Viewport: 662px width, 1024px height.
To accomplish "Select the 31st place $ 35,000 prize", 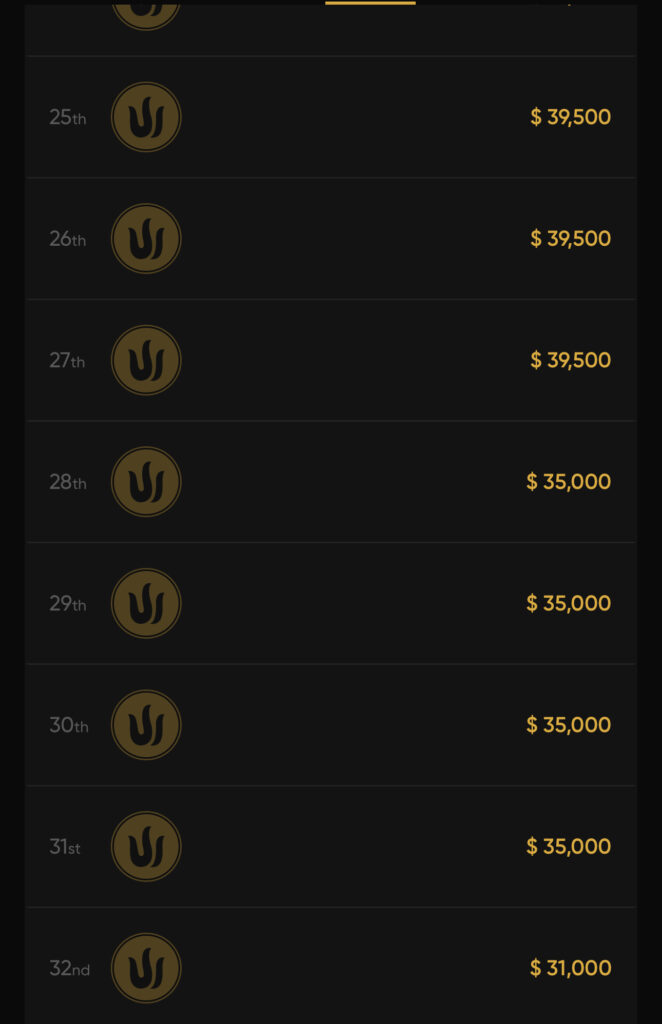I will click(x=568, y=847).
